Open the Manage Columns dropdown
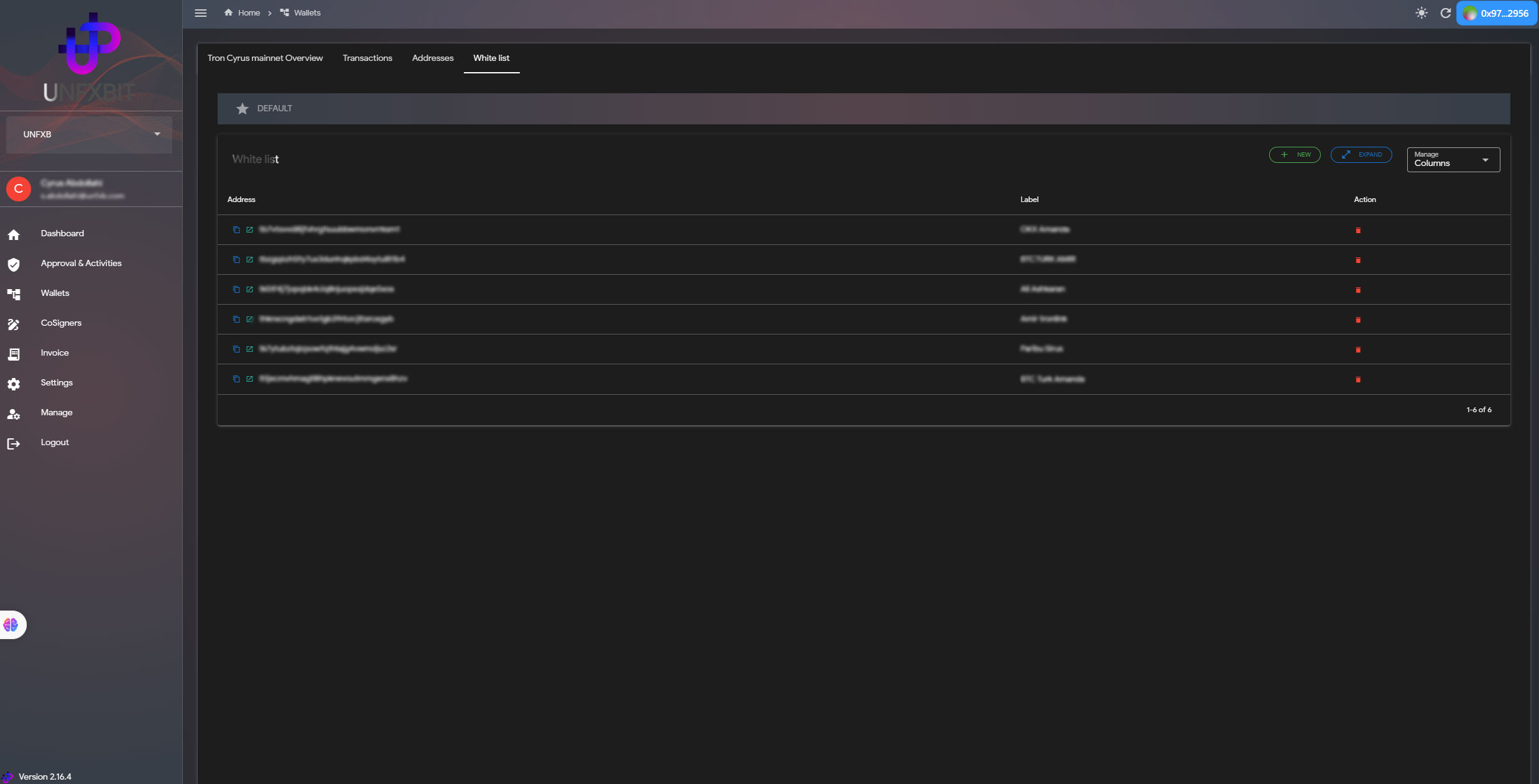 [x=1453, y=160]
